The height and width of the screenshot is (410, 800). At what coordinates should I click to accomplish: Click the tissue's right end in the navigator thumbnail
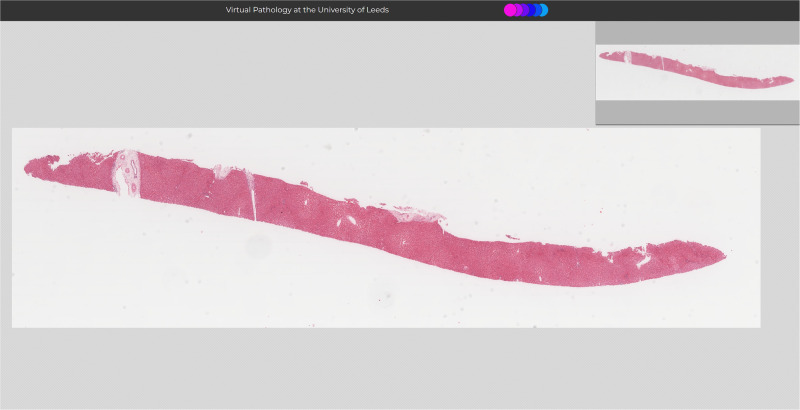click(790, 80)
